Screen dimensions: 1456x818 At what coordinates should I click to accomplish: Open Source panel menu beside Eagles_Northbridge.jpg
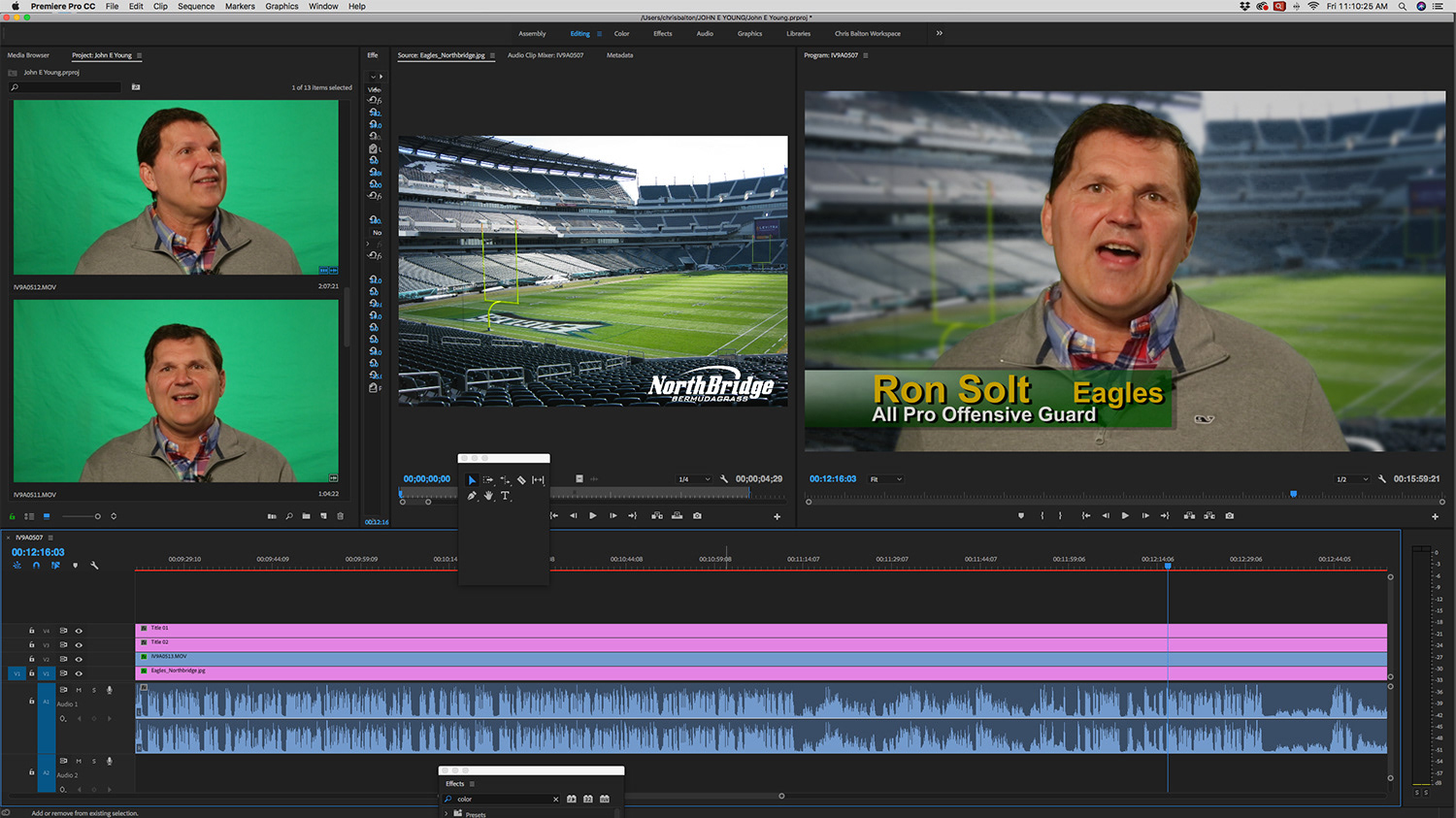click(x=492, y=55)
